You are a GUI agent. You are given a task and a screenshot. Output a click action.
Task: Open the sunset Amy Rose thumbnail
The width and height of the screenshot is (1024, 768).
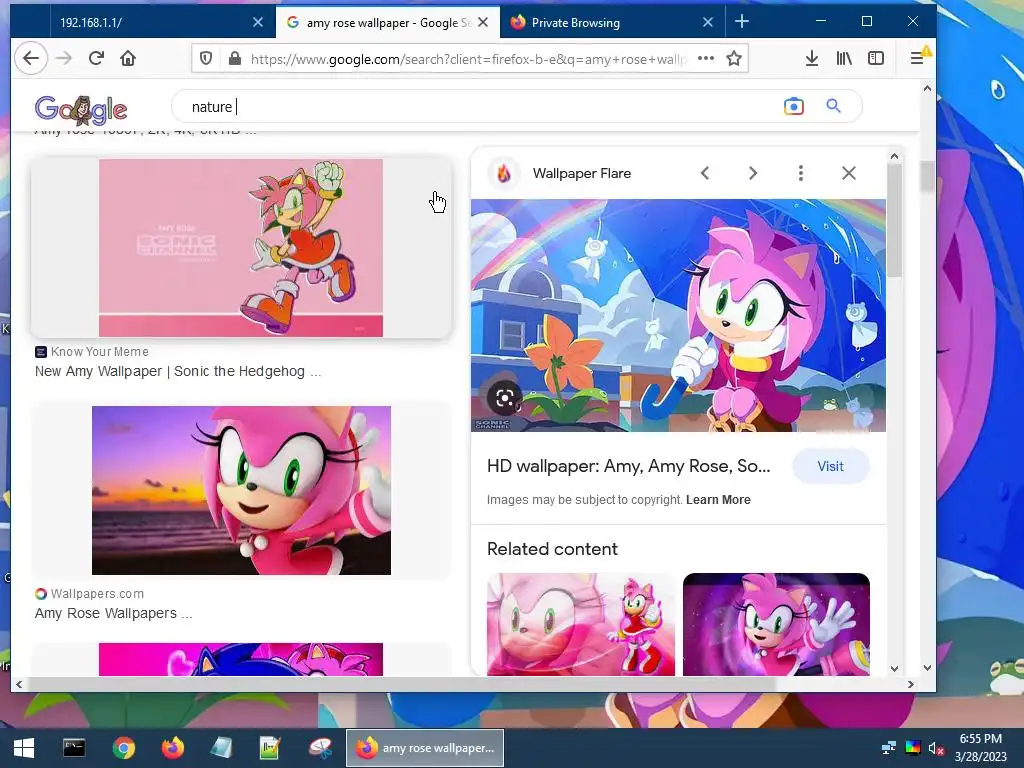tap(241, 490)
